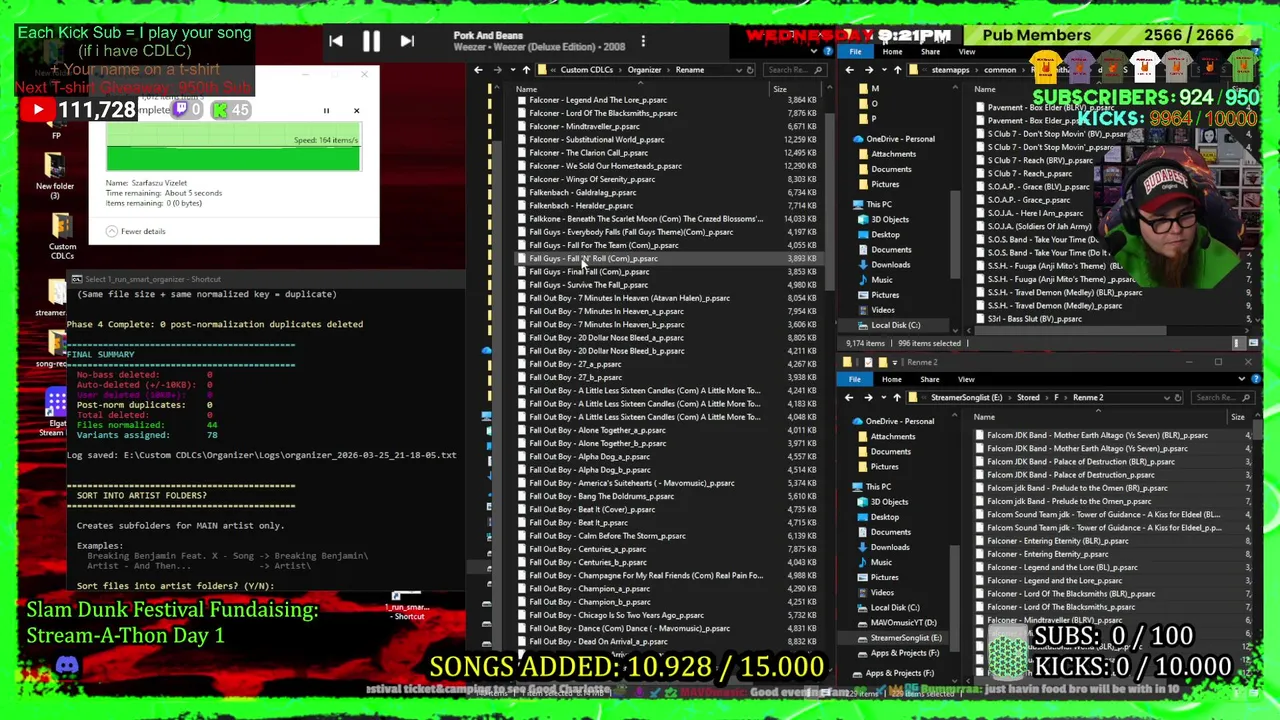
Task: Select Fall Guys - Final Fall (Com)_p.psarc
Action: 589,272
